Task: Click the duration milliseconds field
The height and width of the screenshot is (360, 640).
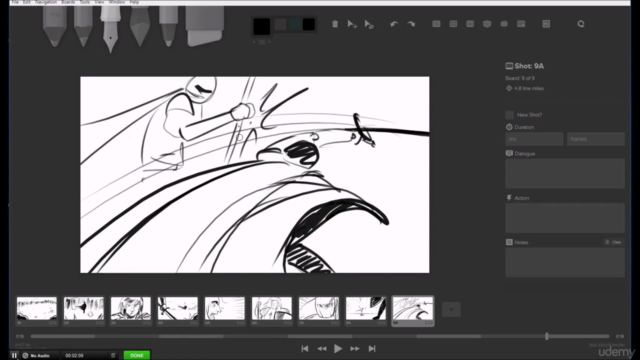Action: pos(534,139)
